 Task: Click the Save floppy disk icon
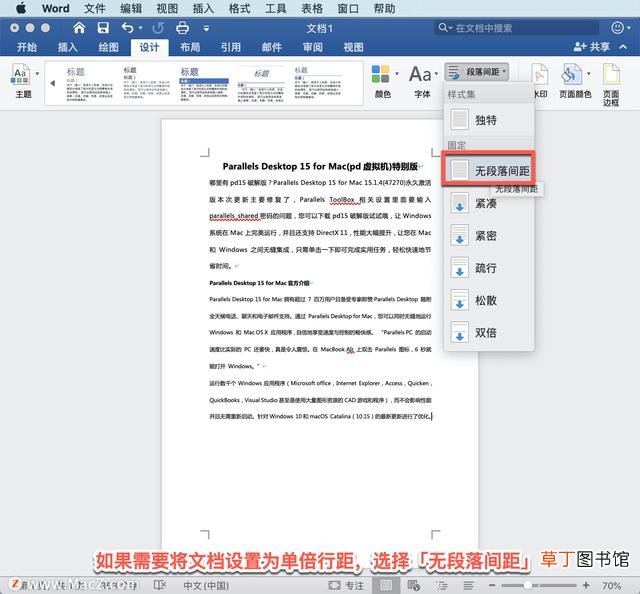[103, 28]
